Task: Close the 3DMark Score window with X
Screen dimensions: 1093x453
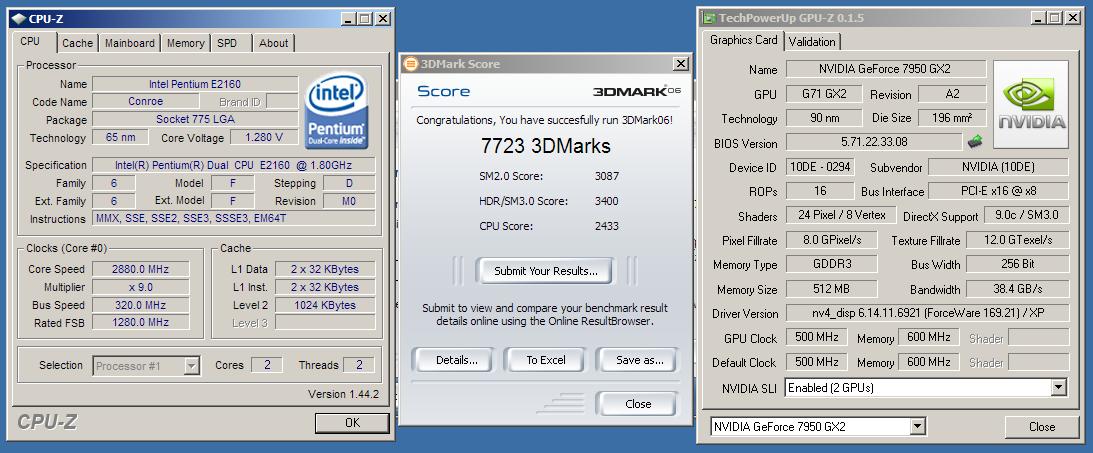Action: point(681,64)
